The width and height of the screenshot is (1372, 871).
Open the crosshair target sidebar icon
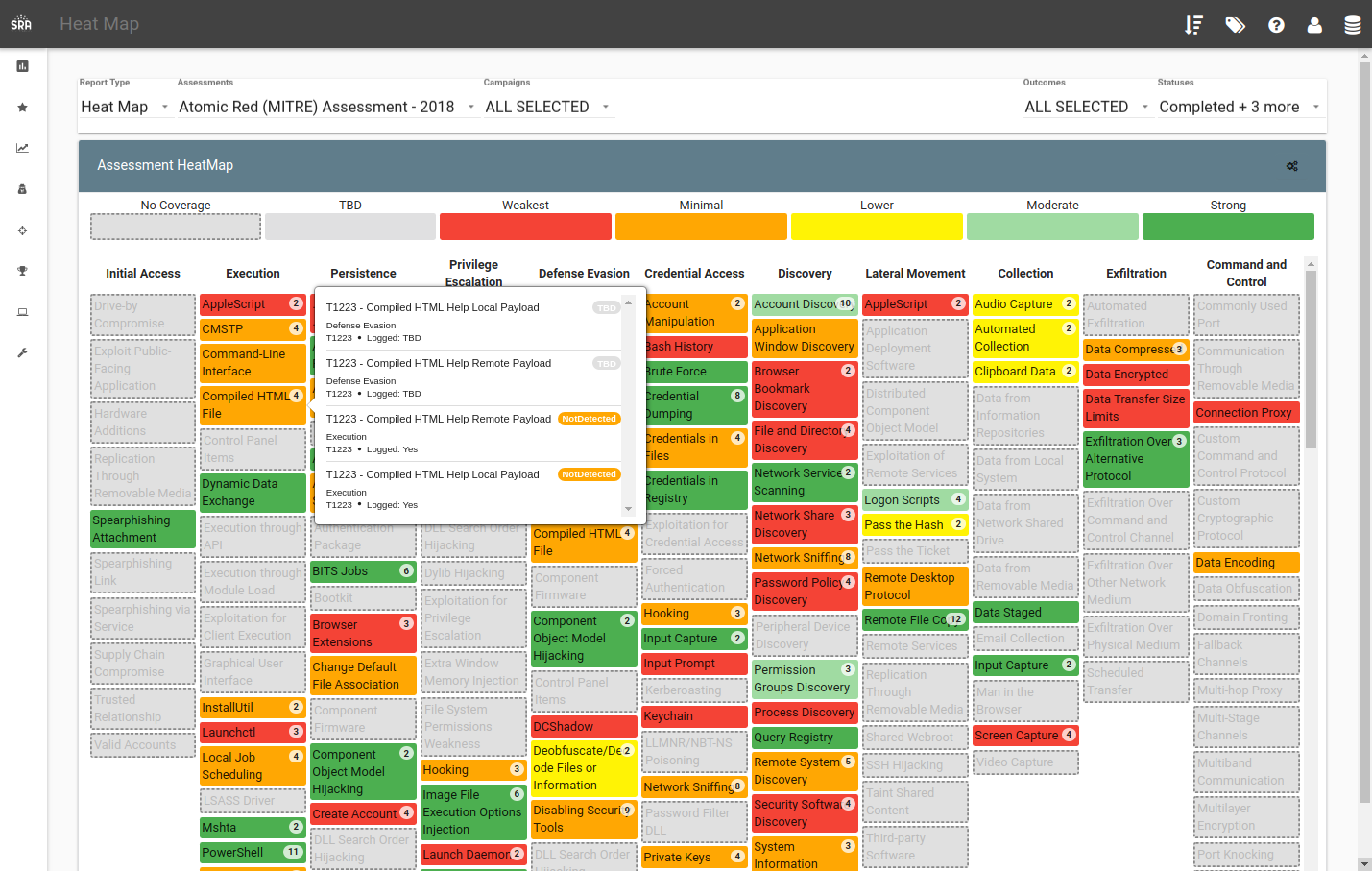(22, 230)
